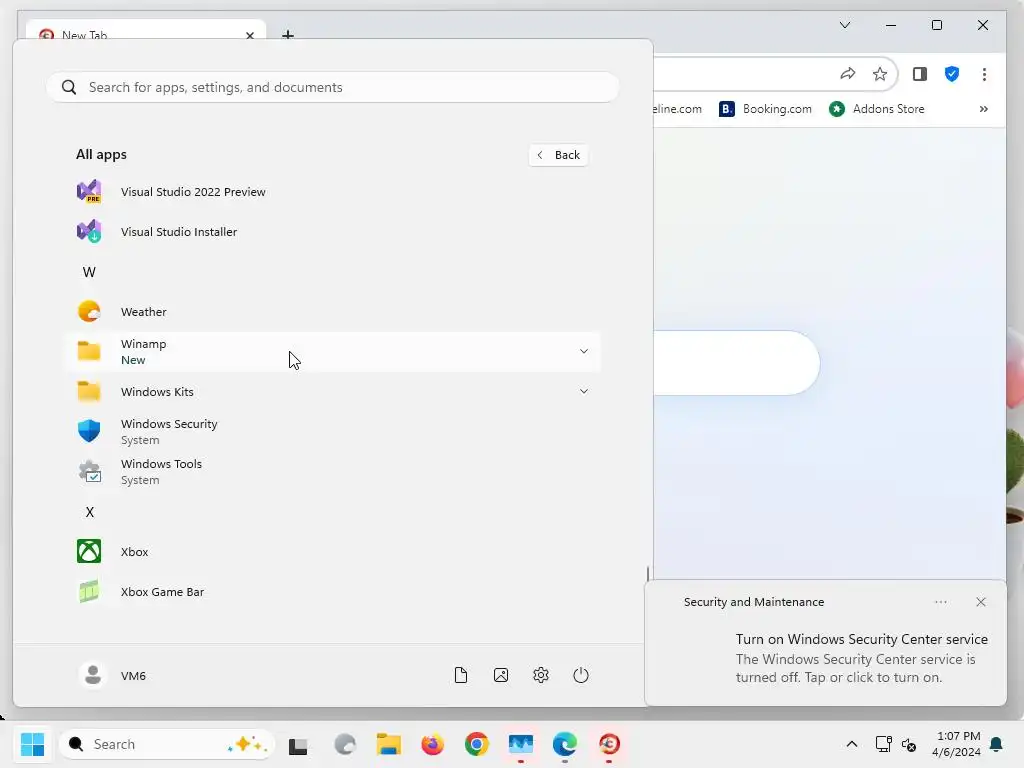Screen dimensions: 1024x768
Task: Open the Xbox Game Bar icon
Action: pyautogui.click(x=89, y=591)
